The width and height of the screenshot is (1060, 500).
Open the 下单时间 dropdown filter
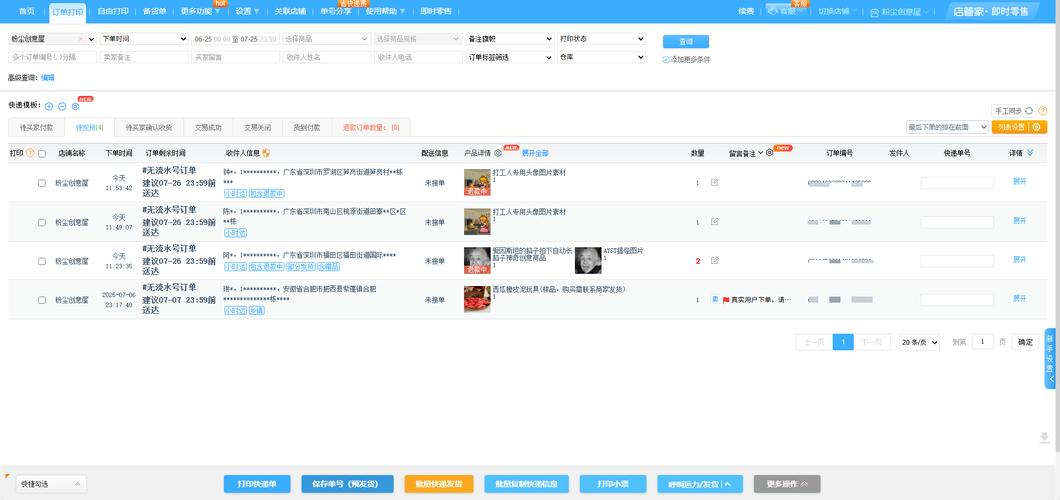click(x=144, y=39)
